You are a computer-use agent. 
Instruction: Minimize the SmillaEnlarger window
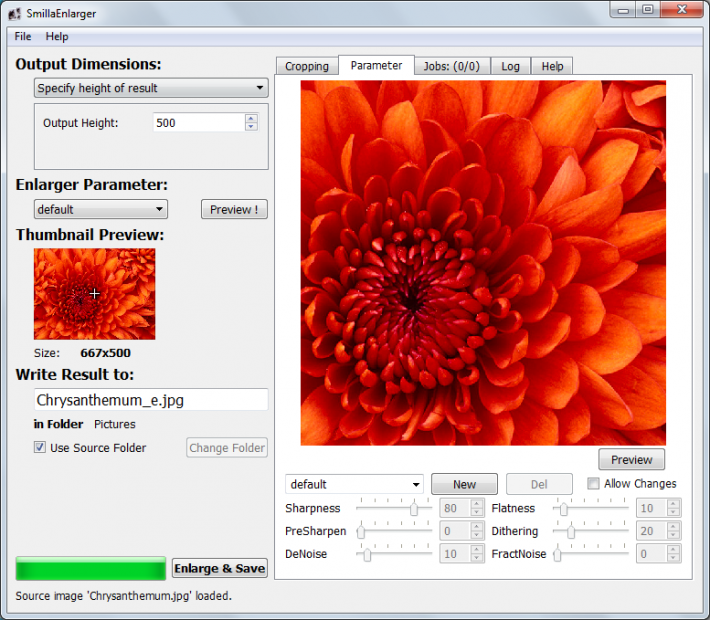pyautogui.click(x=623, y=10)
